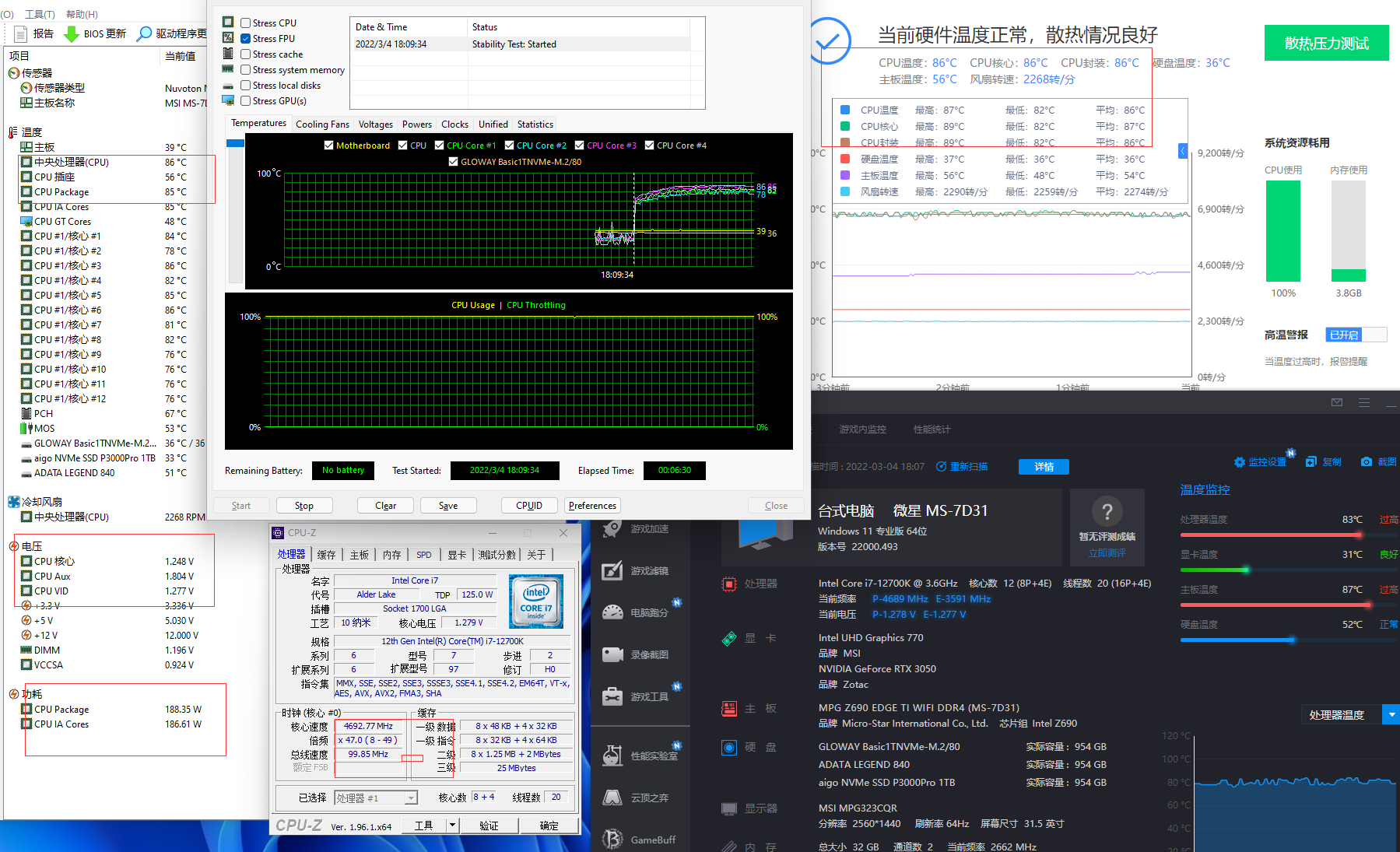The image size is (1400, 852).
Task: Click the screenshot camera icon top right
Action: coord(1366,462)
